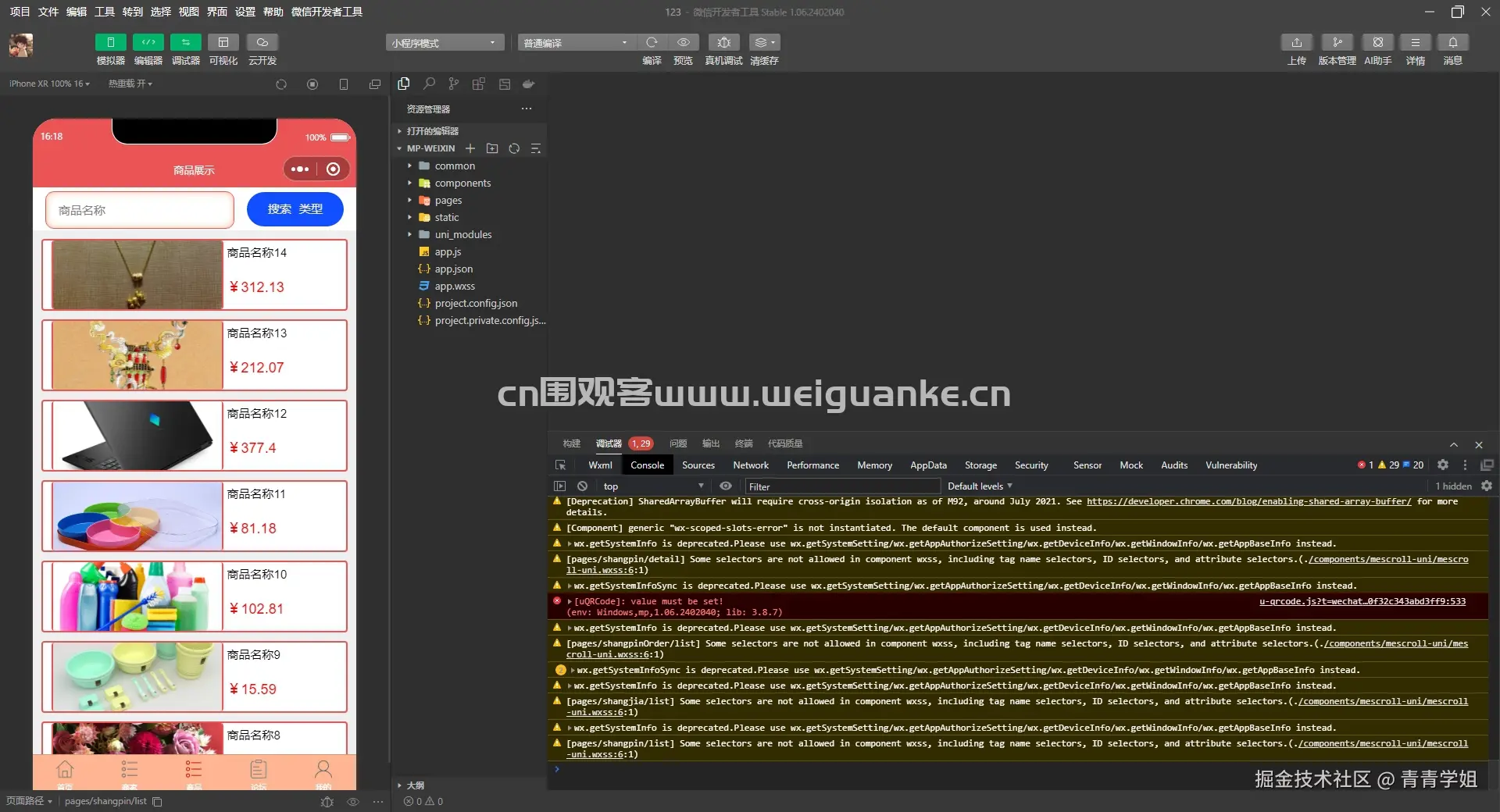The width and height of the screenshot is (1500, 812).
Task: Open explorer files icon in sidebar
Action: tap(404, 84)
